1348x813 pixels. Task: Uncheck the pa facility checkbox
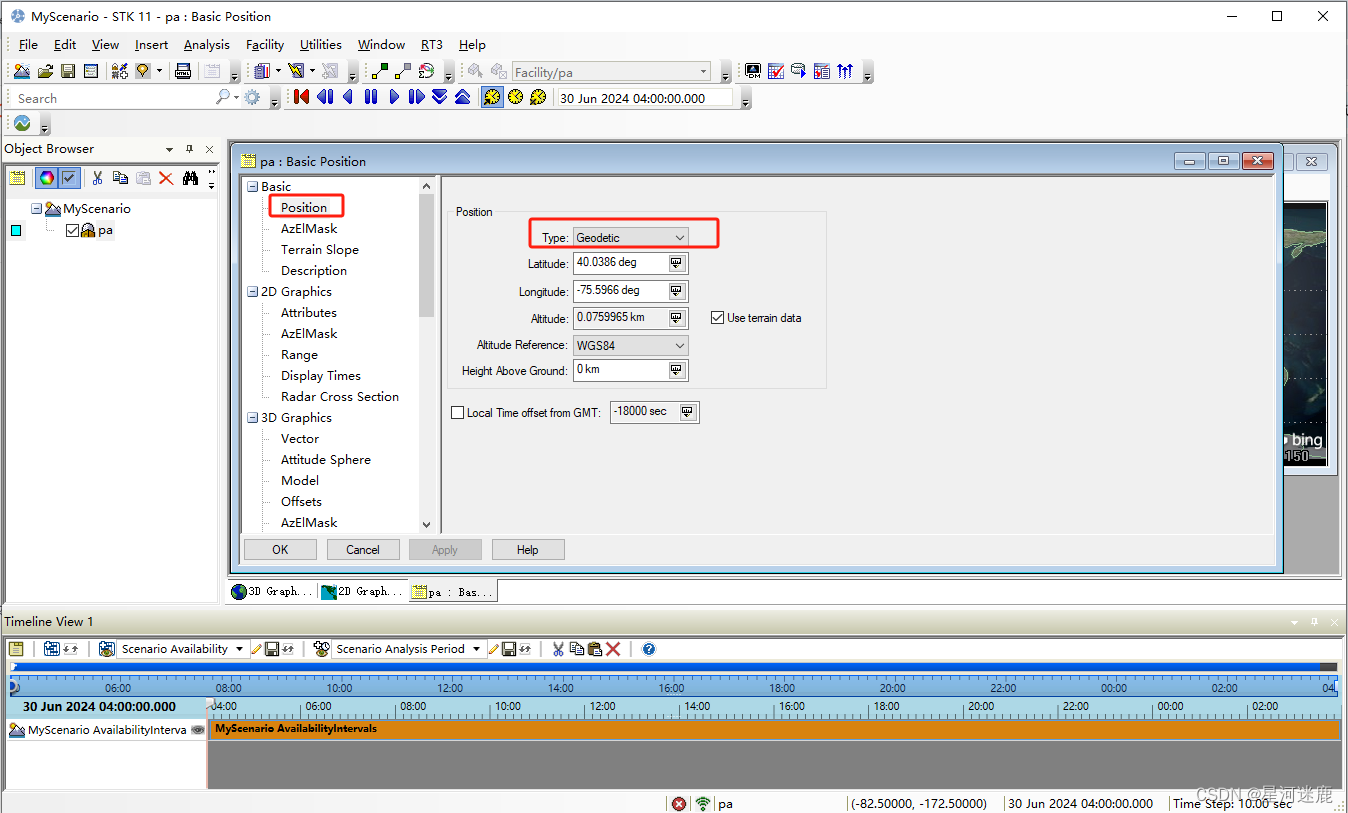tap(72, 230)
